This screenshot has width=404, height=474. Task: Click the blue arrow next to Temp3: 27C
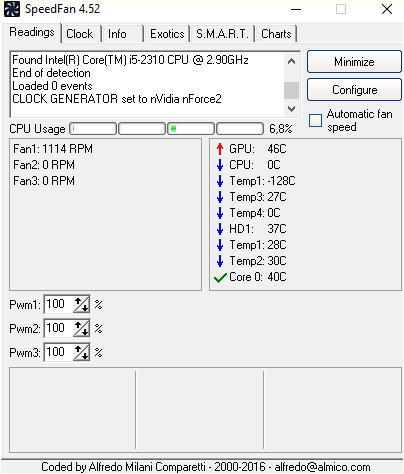tap(220, 197)
